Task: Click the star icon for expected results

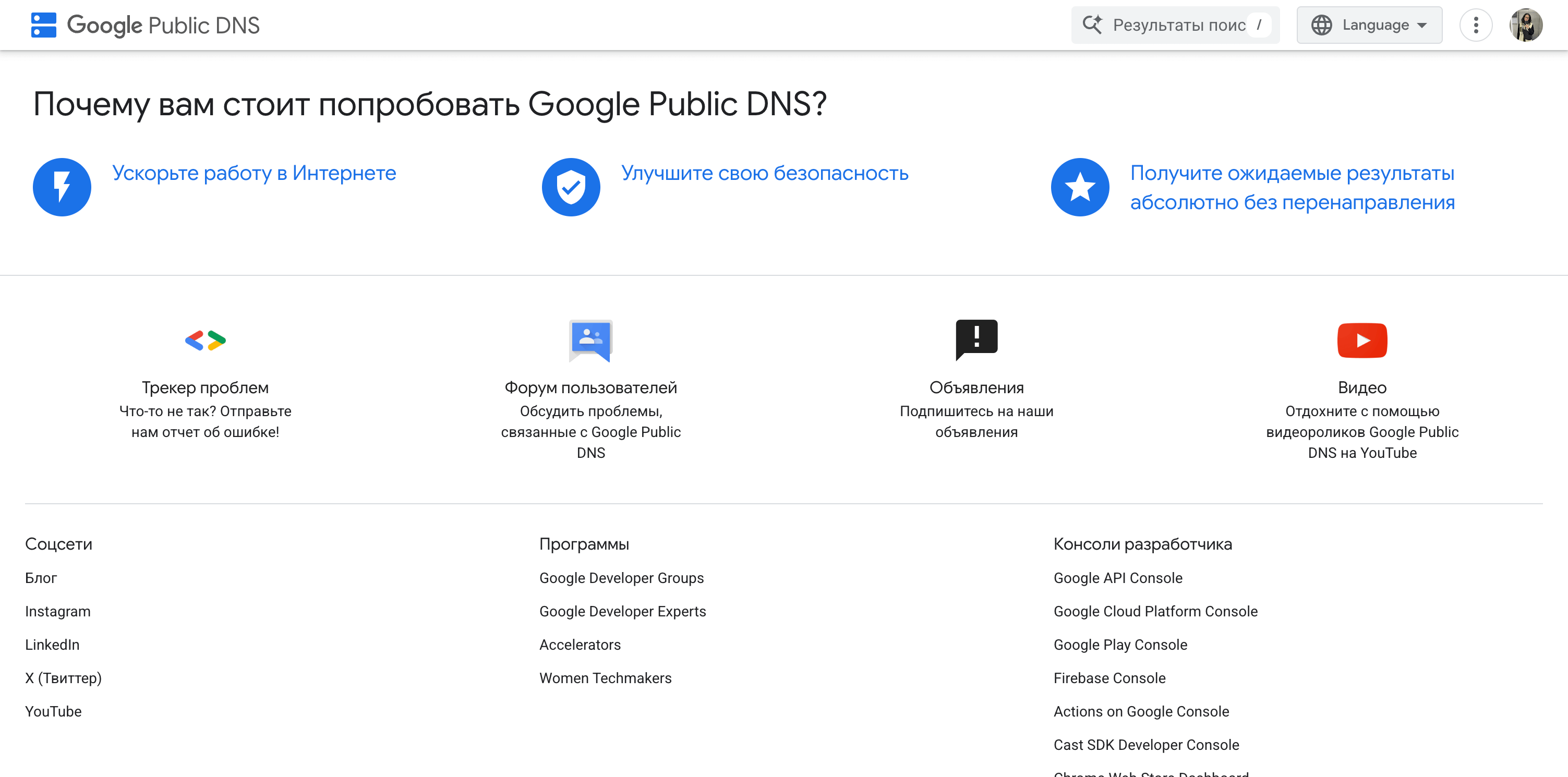Action: [1080, 187]
